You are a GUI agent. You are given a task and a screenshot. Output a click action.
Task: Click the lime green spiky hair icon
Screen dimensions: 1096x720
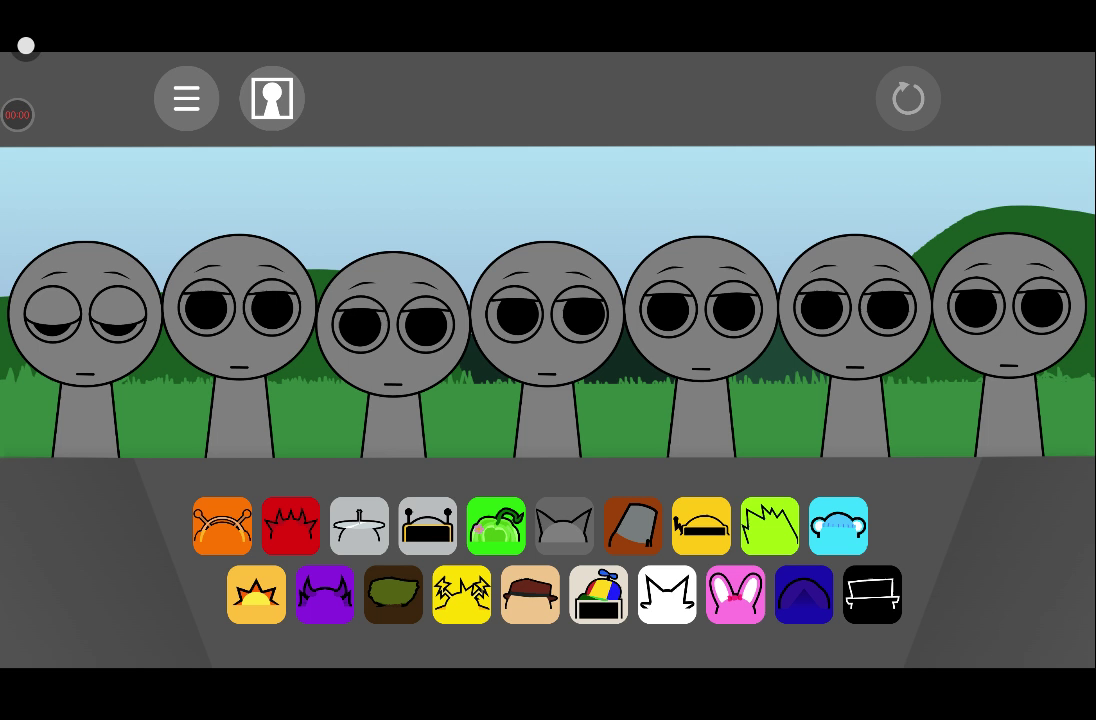(x=770, y=526)
